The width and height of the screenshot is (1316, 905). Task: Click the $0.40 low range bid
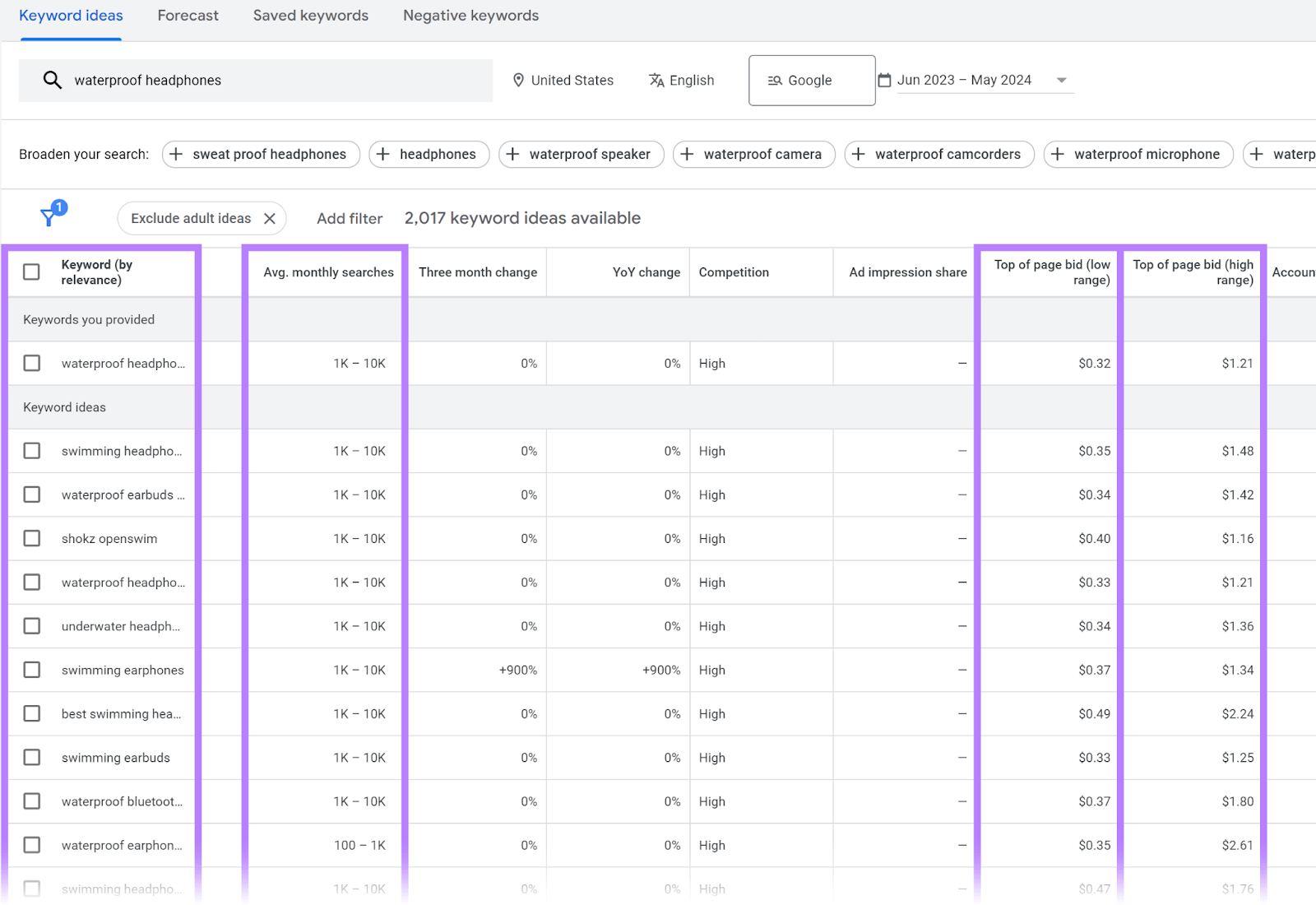[1095, 539]
